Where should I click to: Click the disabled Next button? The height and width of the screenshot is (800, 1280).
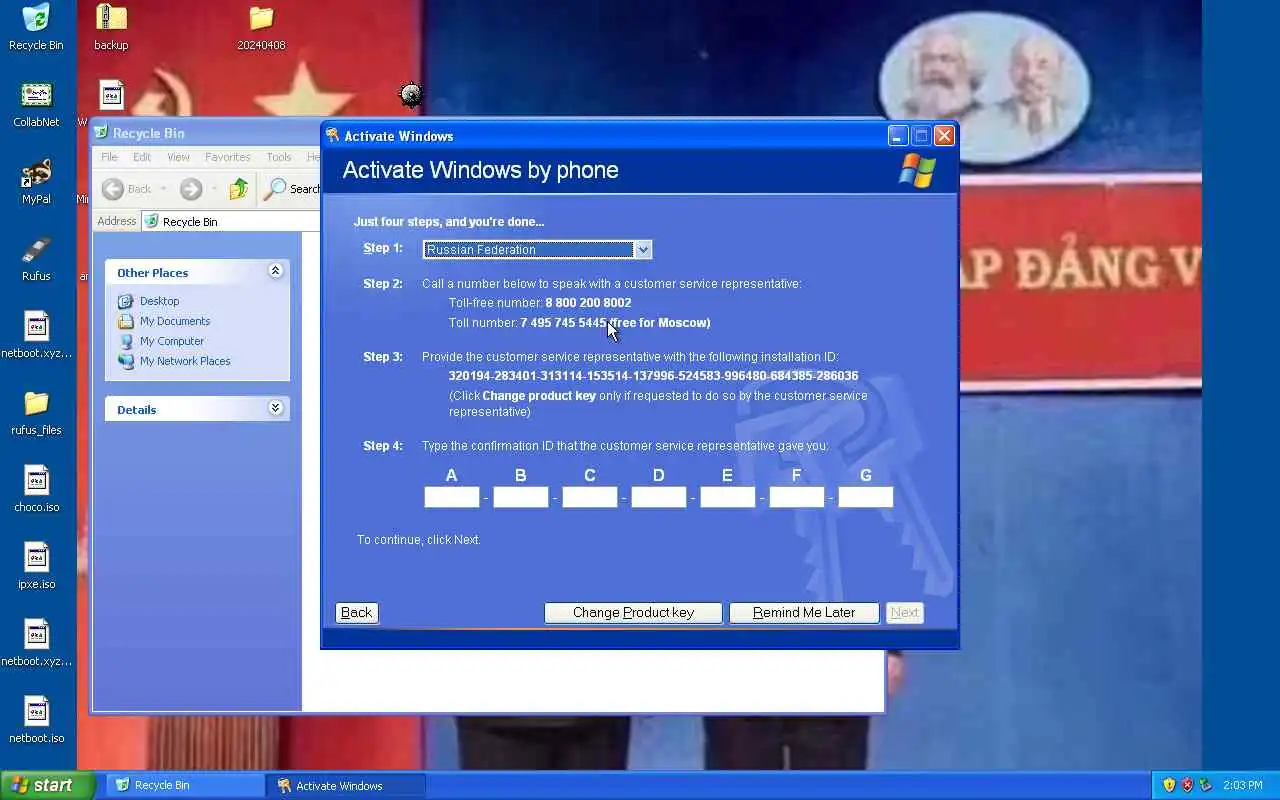904,612
